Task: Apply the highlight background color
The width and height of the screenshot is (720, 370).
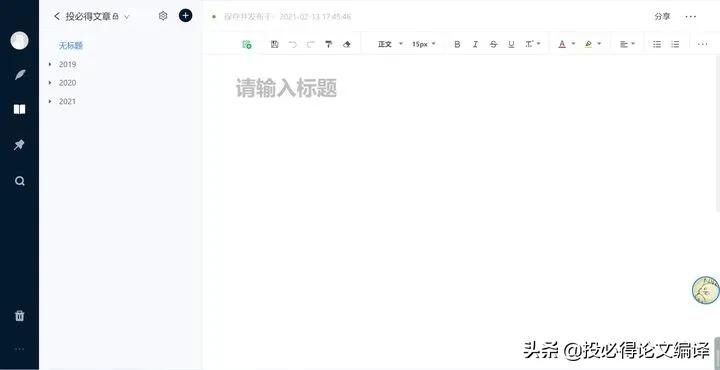Action: [588, 44]
